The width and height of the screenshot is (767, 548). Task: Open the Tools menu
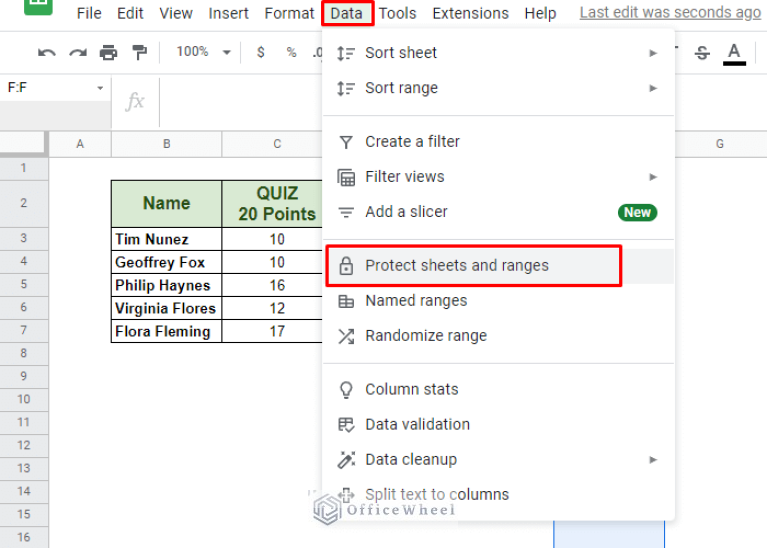[397, 13]
